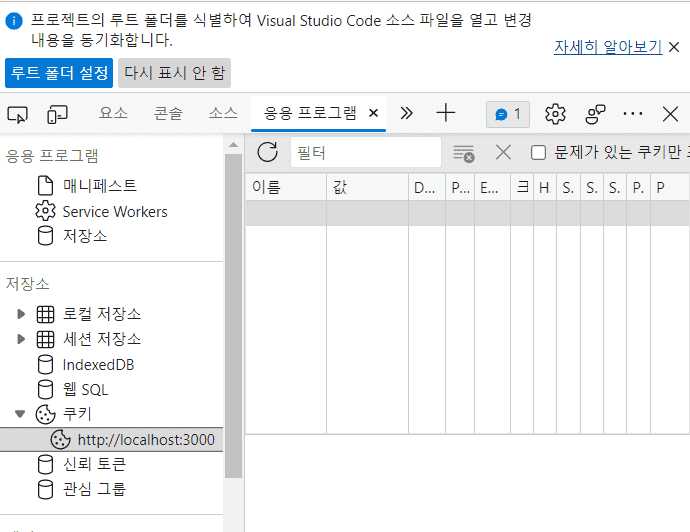Add a new tool with plus icon
Image resolution: width=690 pixels, height=532 pixels.
(x=445, y=113)
